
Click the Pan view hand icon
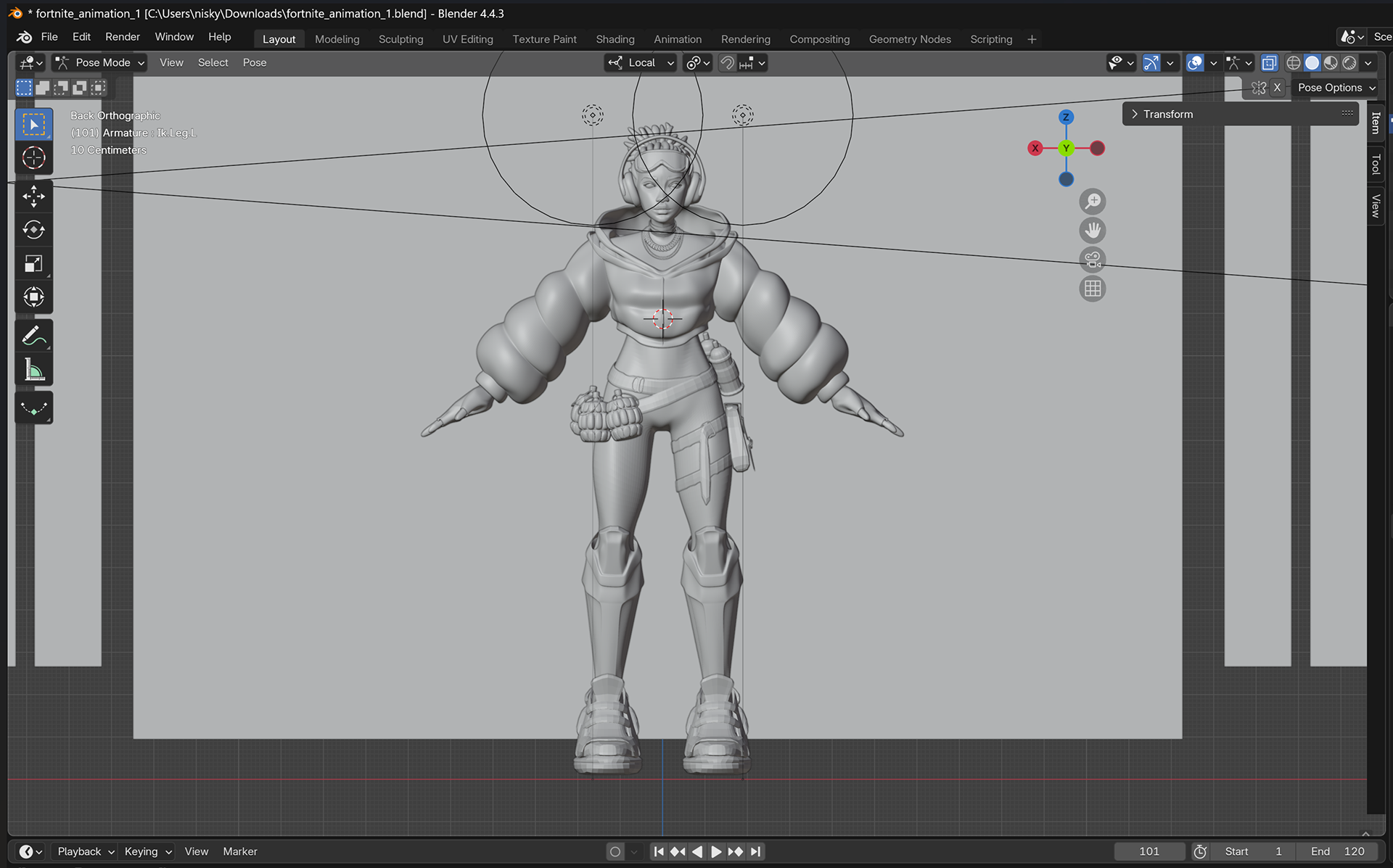coord(1093,231)
